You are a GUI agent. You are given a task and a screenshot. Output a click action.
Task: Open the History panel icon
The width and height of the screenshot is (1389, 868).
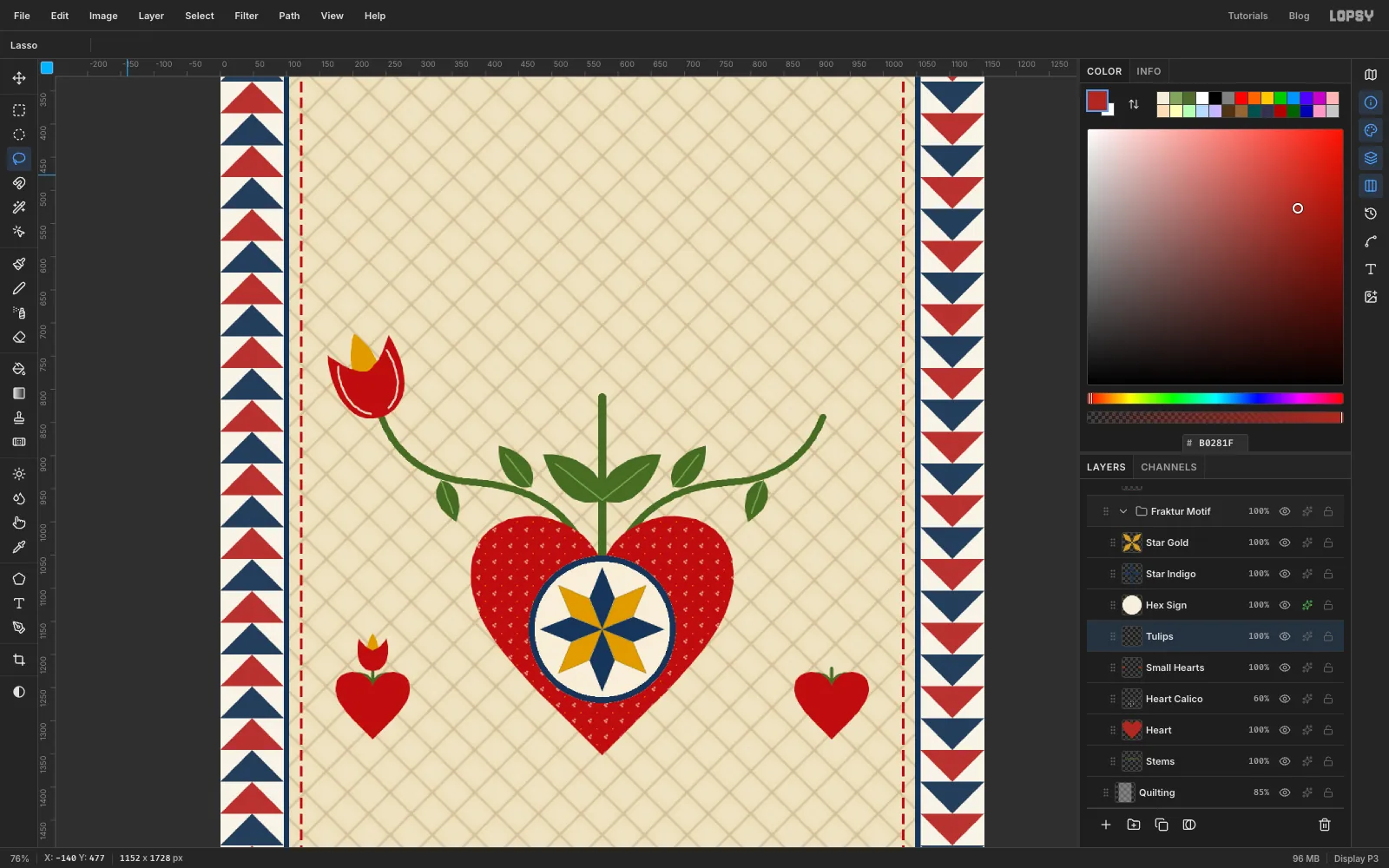pyautogui.click(x=1371, y=214)
